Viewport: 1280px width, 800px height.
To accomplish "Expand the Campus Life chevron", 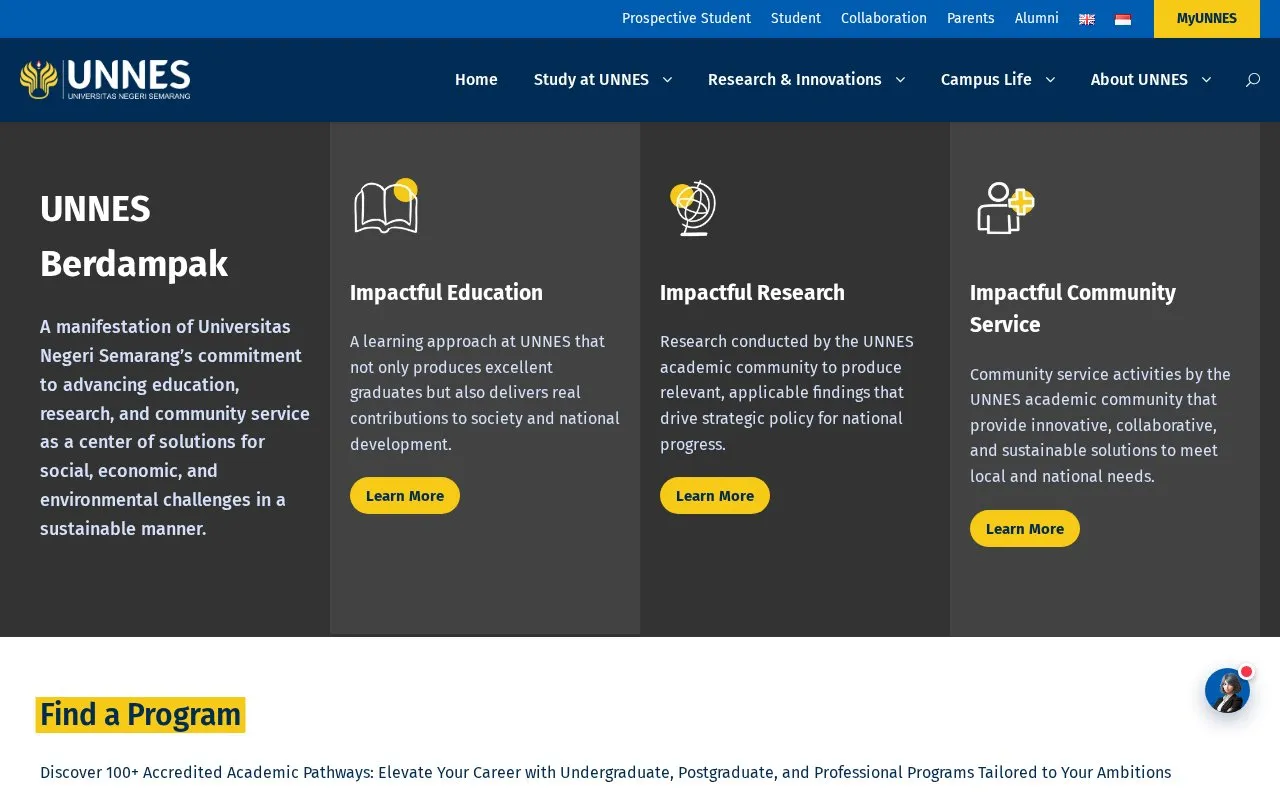I will pos(1050,80).
